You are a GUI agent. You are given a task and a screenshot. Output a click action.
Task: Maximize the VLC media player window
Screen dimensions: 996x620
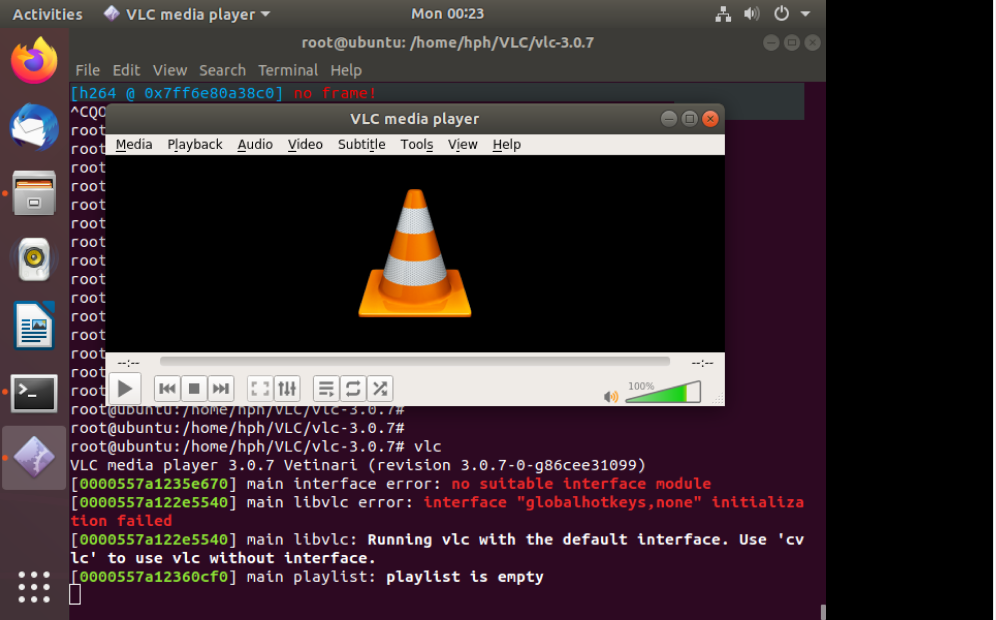pos(689,119)
